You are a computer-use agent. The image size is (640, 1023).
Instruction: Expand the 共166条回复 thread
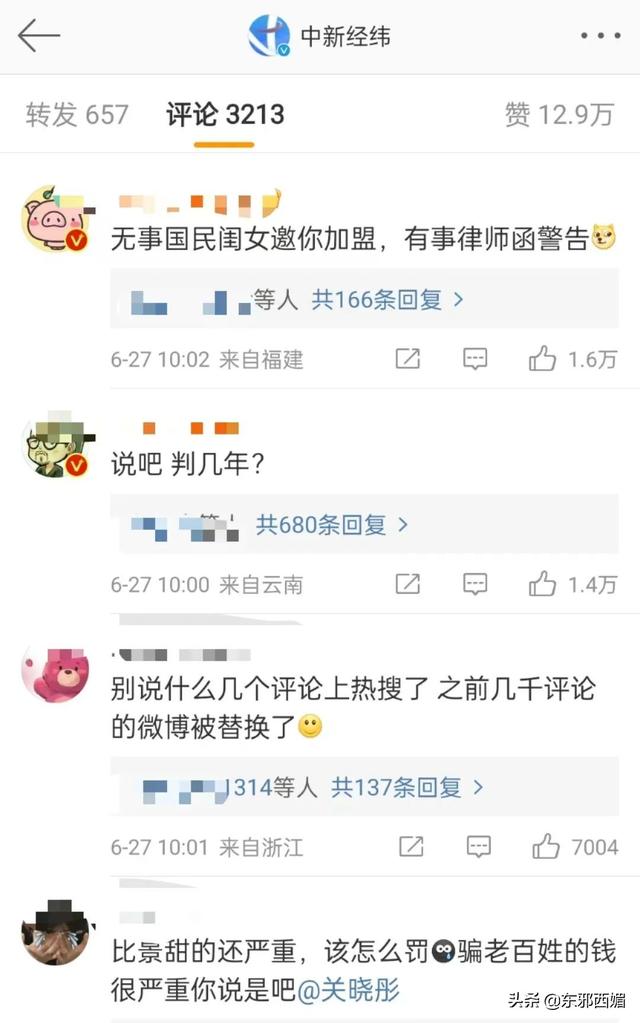(x=388, y=299)
